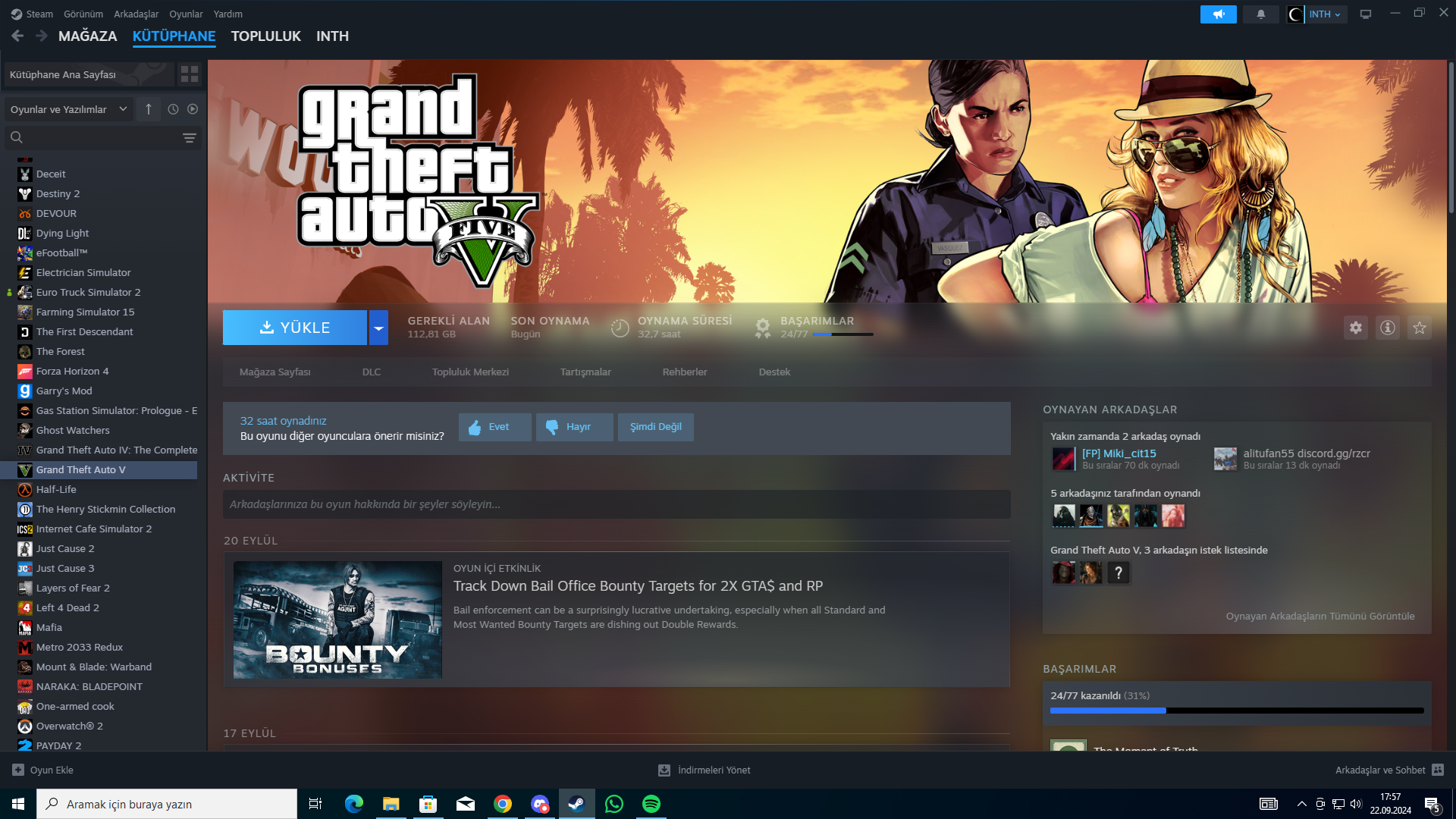1456x819 pixels.
Task: Click the Bounty Bonuses event thumbnail
Action: [x=337, y=620]
